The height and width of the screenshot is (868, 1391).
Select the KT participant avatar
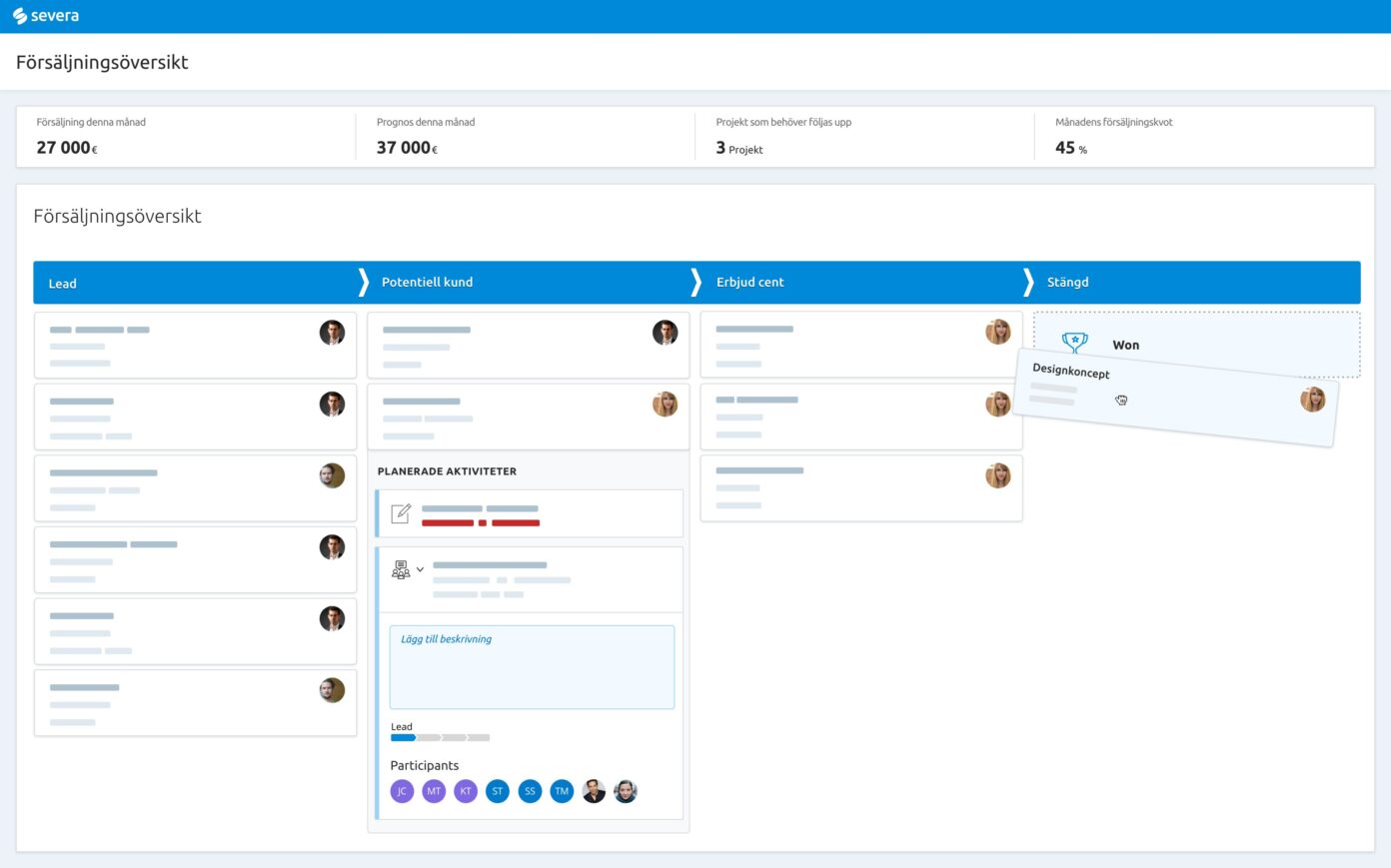click(466, 791)
